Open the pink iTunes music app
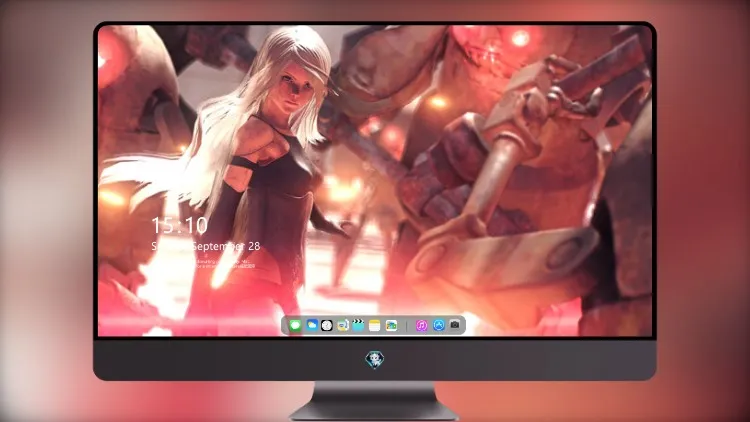Viewport: 750px width, 422px height. coord(421,326)
